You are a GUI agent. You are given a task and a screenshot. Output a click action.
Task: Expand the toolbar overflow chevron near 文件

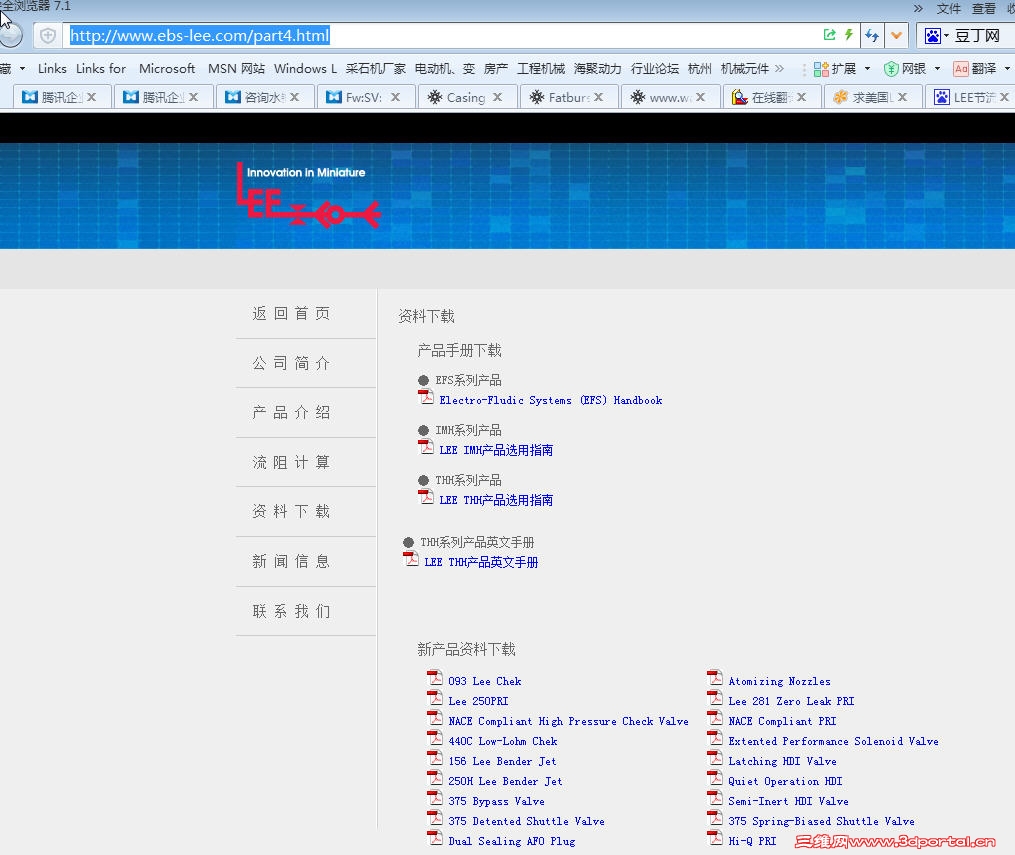pos(918,8)
